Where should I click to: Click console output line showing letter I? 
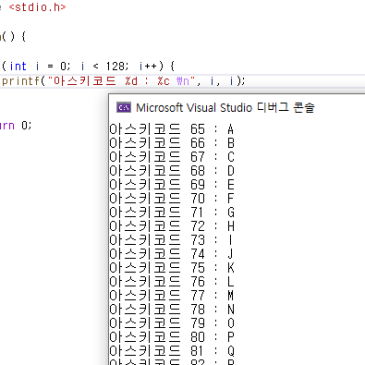[172, 240]
